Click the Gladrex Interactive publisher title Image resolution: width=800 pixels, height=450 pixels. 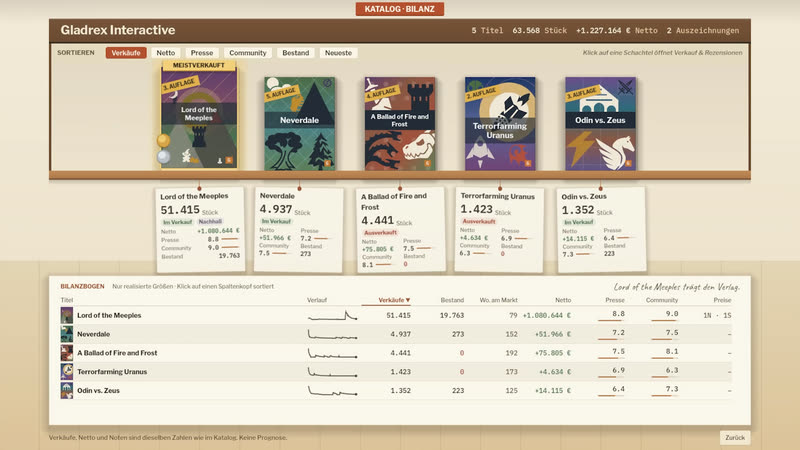(118, 30)
